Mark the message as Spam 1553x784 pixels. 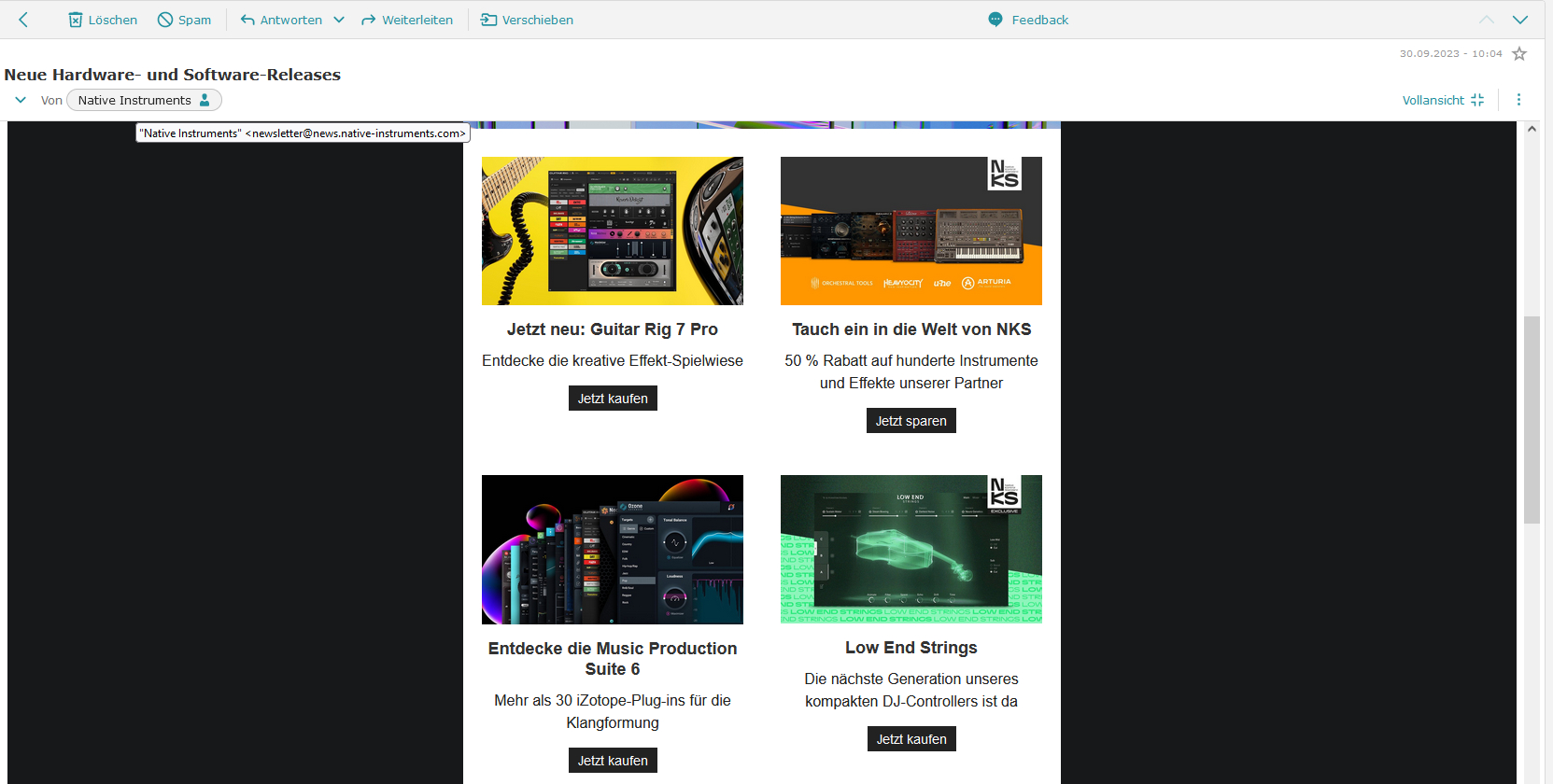tap(184, 20)
